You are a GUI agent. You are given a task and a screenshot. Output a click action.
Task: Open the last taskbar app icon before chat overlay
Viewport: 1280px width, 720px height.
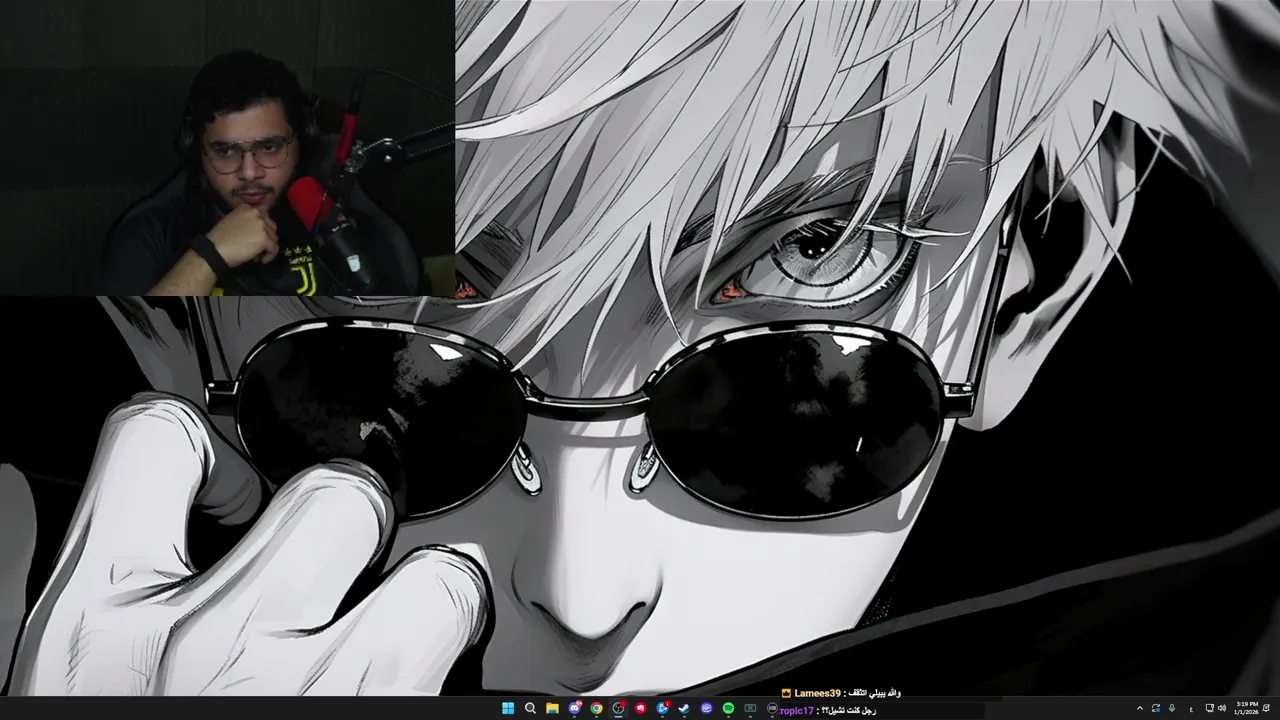(x=772, y=708)
